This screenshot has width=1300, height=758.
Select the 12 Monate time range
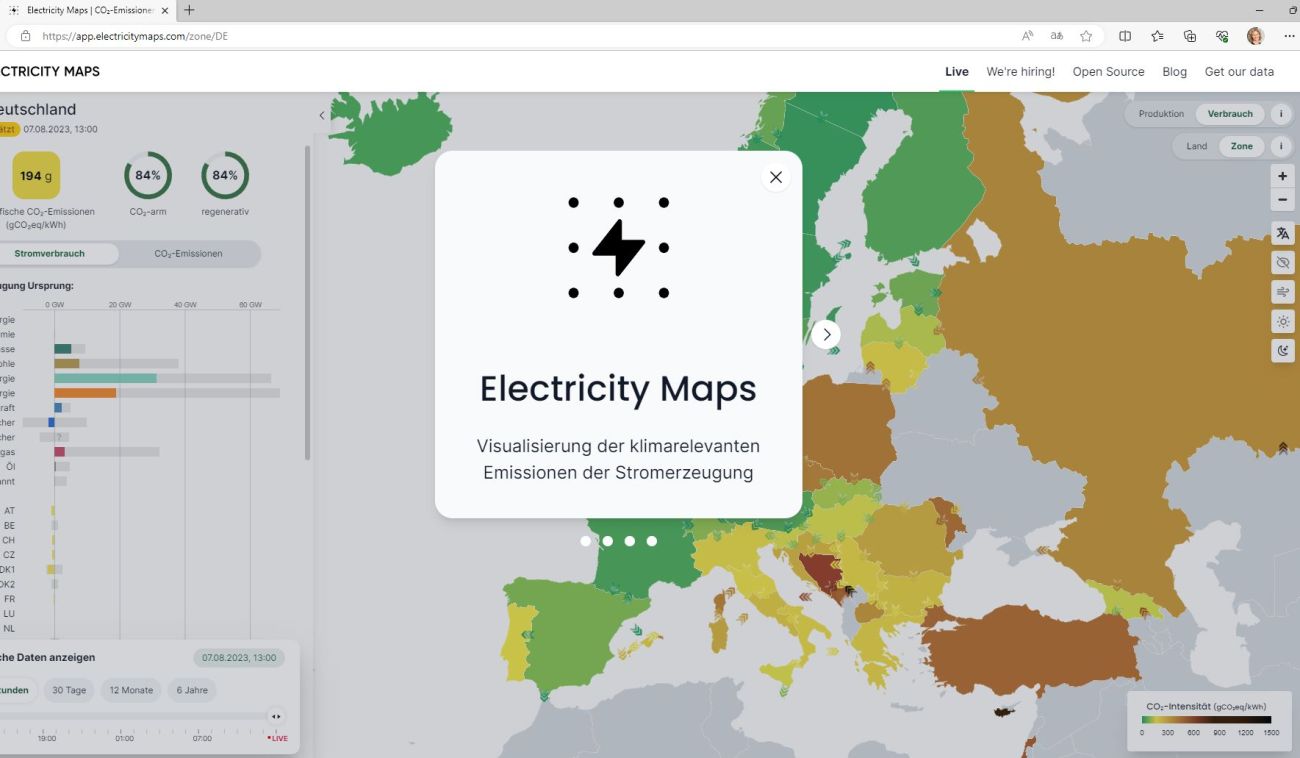click(131, 690)
